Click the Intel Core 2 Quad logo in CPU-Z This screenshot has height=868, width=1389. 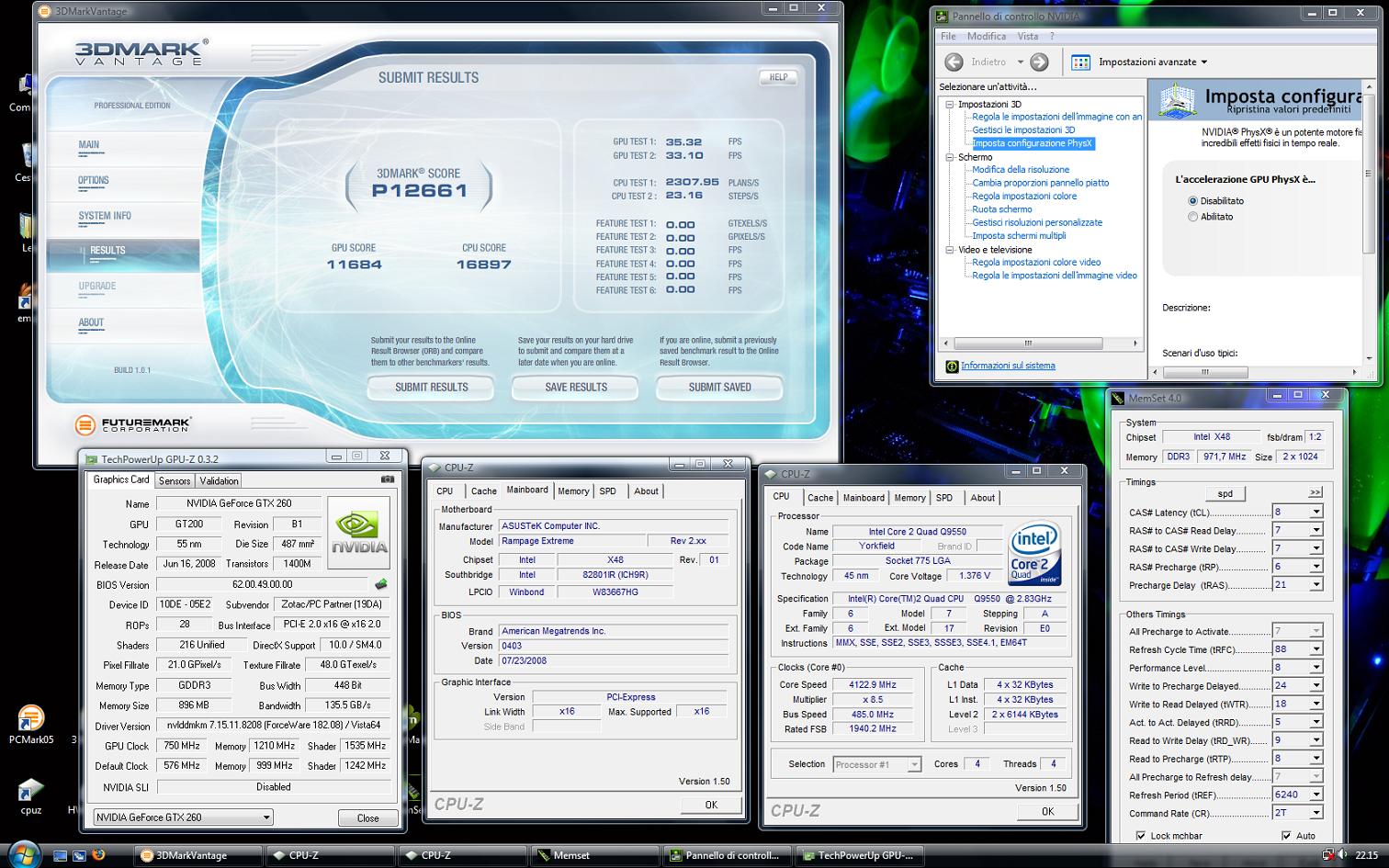(1035, 553)
